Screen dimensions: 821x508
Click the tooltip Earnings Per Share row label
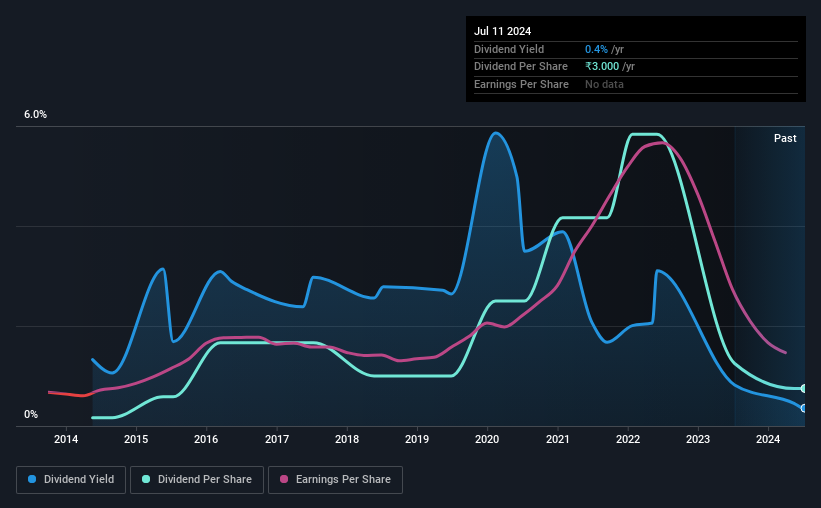tap(521, 84)
